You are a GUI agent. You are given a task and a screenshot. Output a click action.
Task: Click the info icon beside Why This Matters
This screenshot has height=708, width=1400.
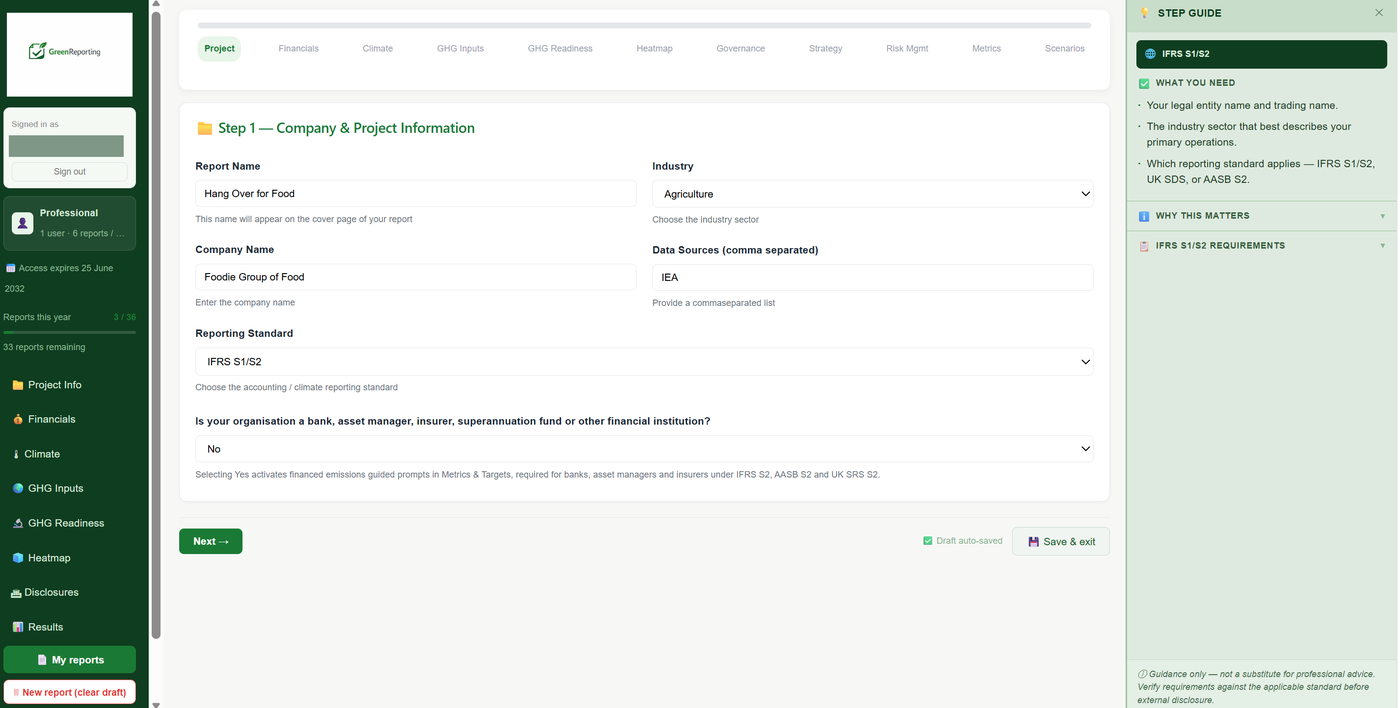[x=1144, y=216]
